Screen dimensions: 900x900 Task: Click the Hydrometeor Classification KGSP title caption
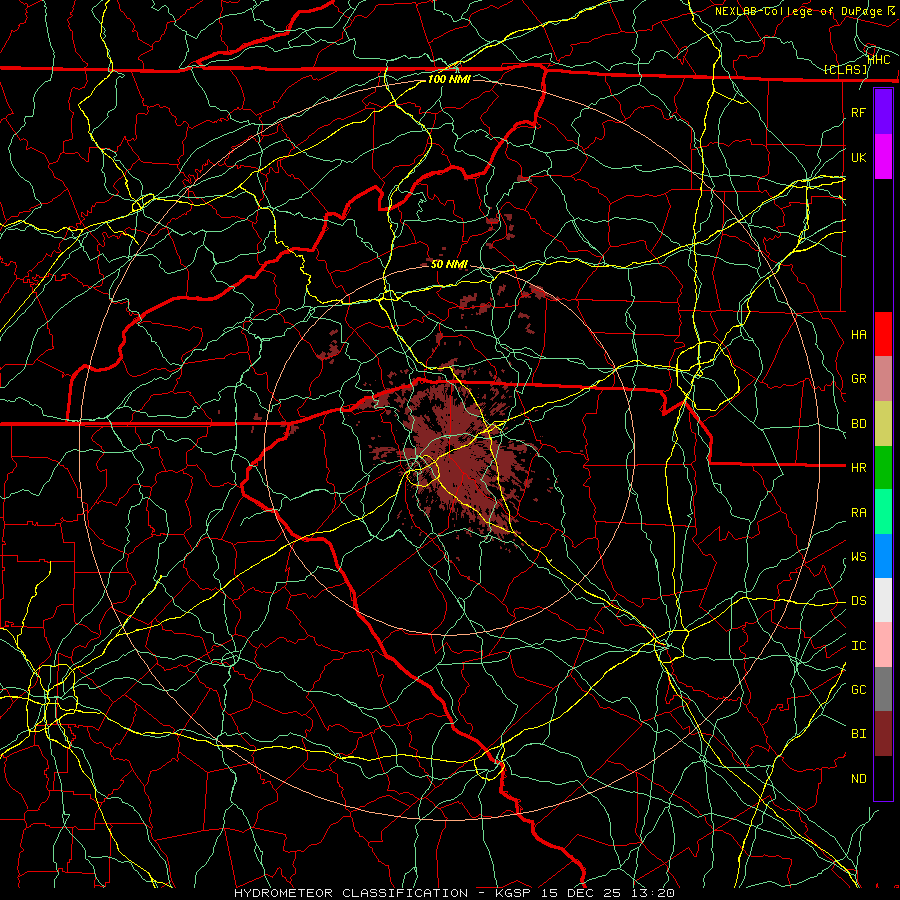[x=454, y=893]
